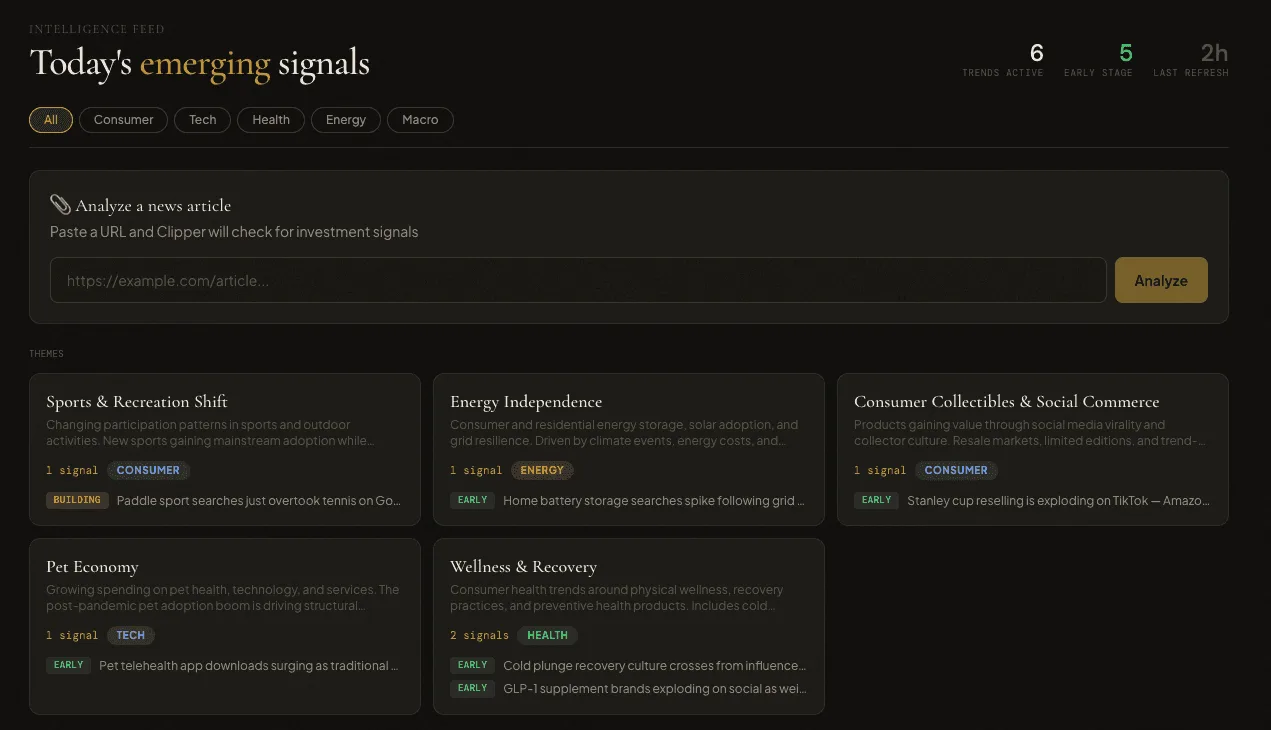Click the "2 signals" count in Wellness card

point(479,636)
